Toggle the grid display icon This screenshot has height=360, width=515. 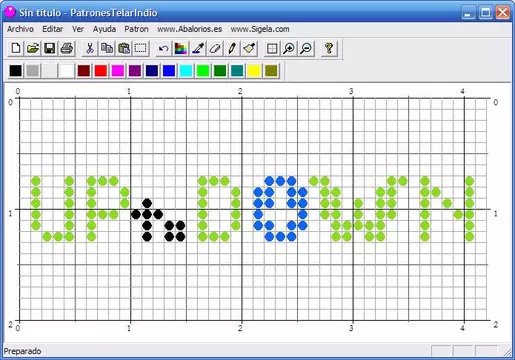(272, 49)
